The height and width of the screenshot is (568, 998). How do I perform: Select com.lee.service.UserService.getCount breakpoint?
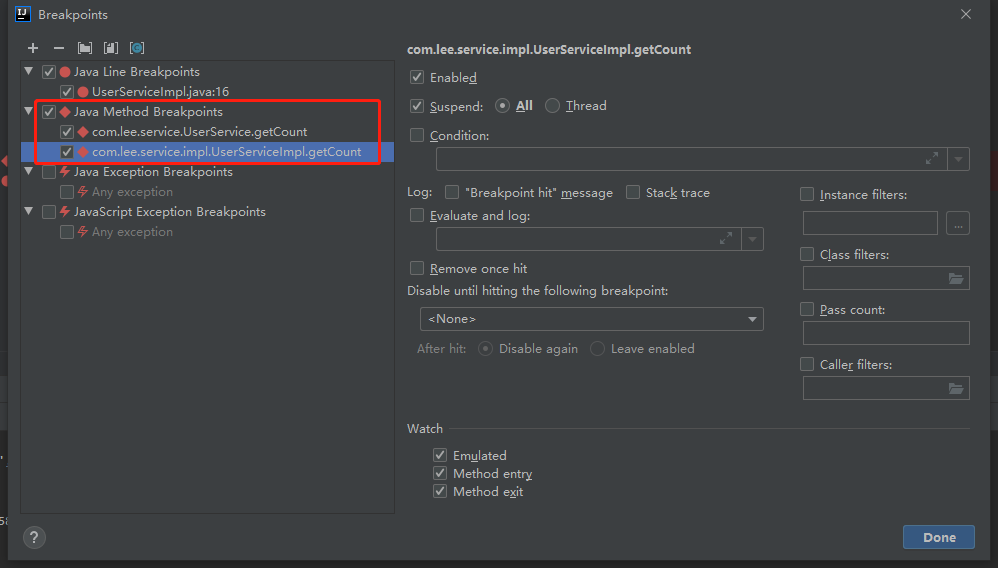coord(199,132)
